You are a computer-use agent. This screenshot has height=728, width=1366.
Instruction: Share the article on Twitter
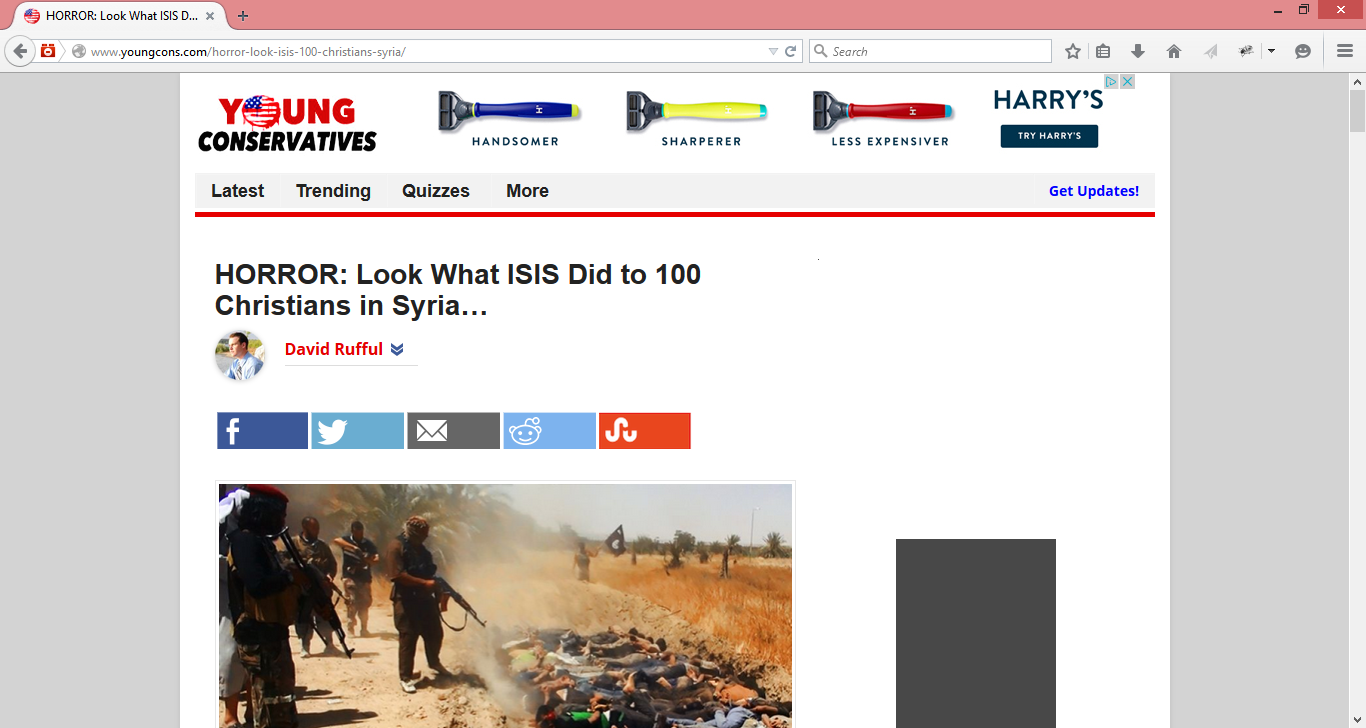click(357, 431)
